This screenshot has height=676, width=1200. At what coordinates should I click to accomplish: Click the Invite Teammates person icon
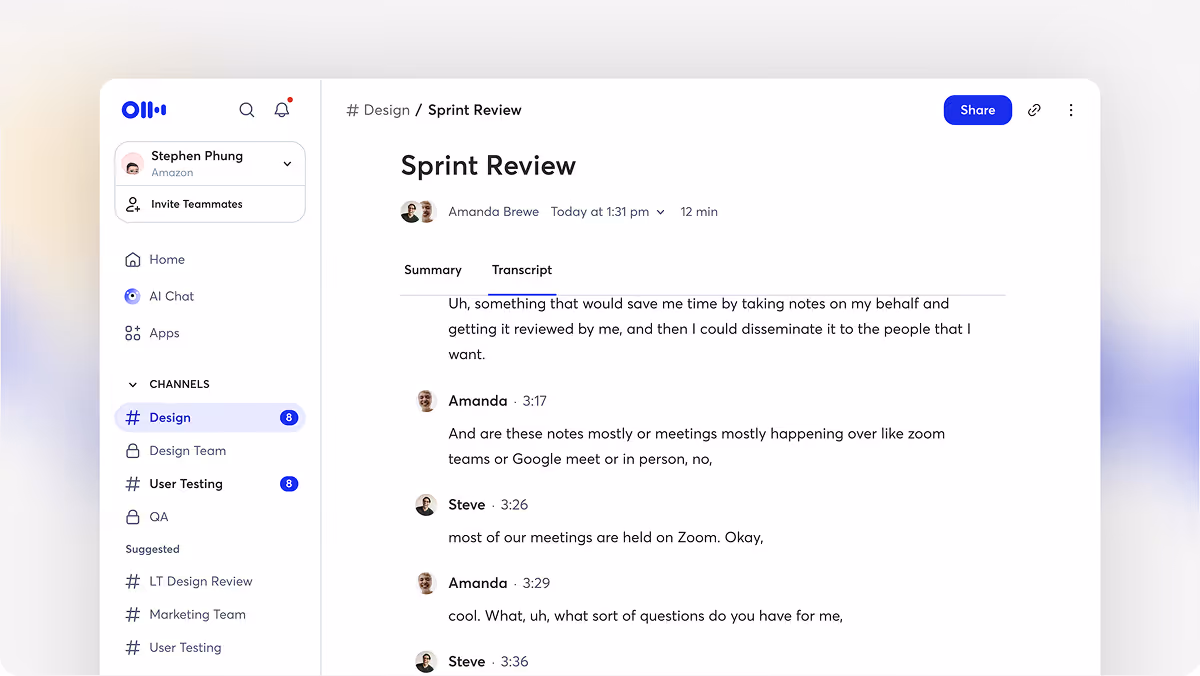[x=133, y=204]
